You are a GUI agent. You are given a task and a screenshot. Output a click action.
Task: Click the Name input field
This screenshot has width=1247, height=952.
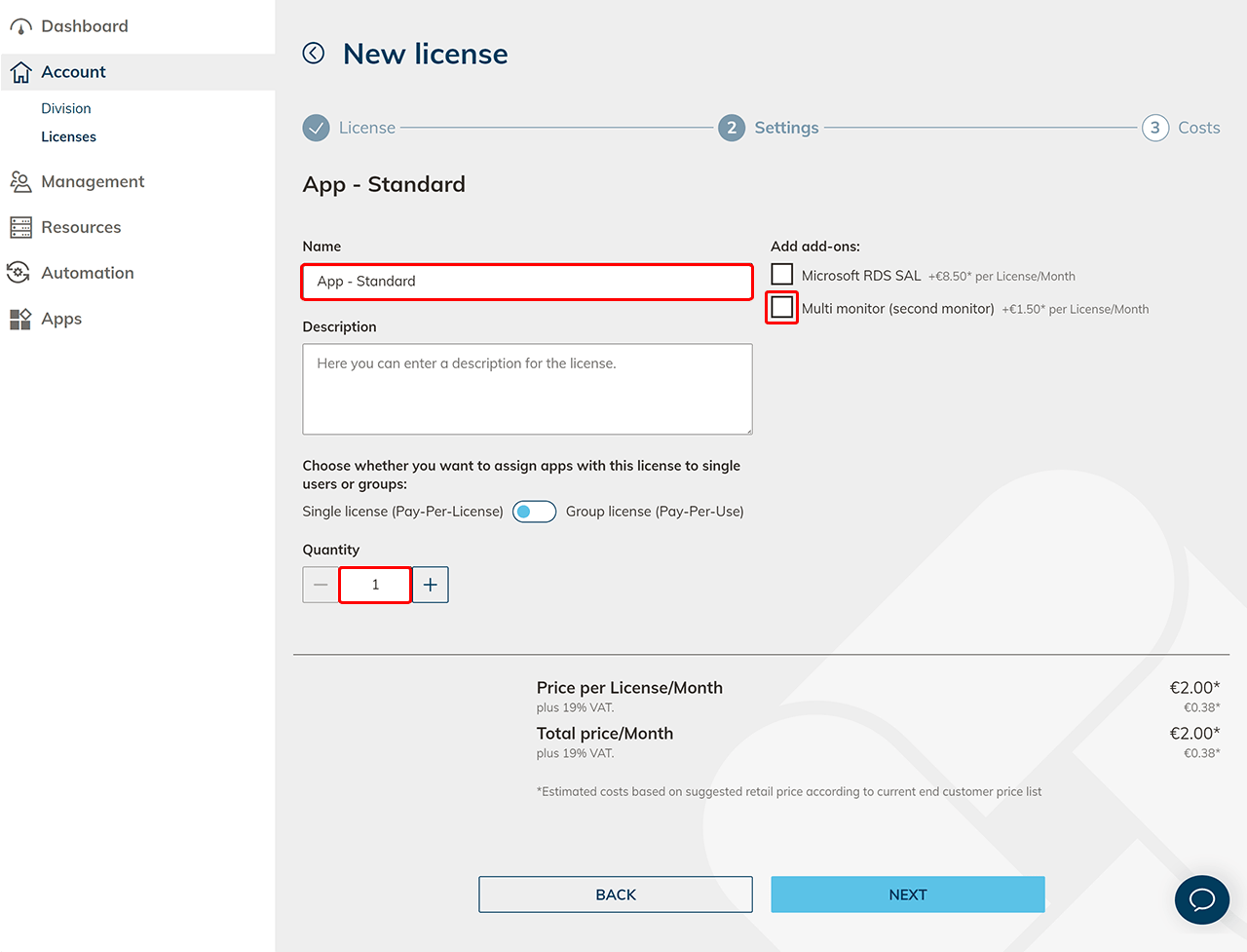pyautogui.click(x=527, y=282)
